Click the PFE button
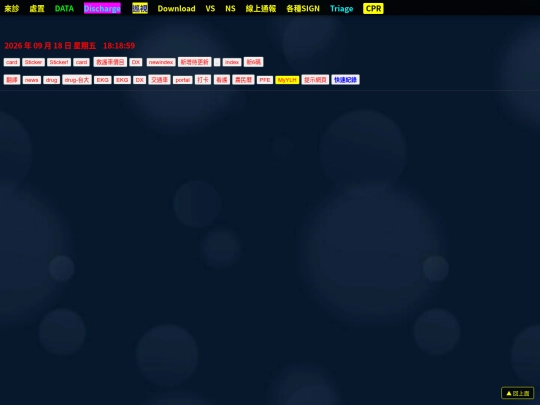Image resolution: width=540 pixels, height=405 pixels. click(x=265, y=80)
